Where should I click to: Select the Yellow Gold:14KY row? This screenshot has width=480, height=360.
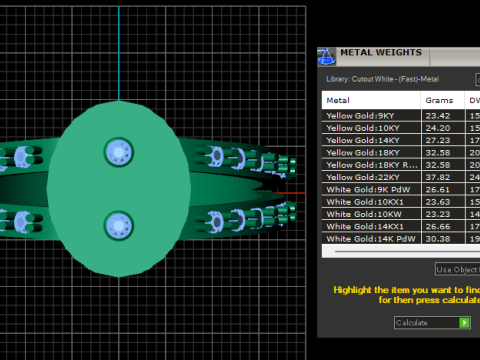tap(401, 140)
